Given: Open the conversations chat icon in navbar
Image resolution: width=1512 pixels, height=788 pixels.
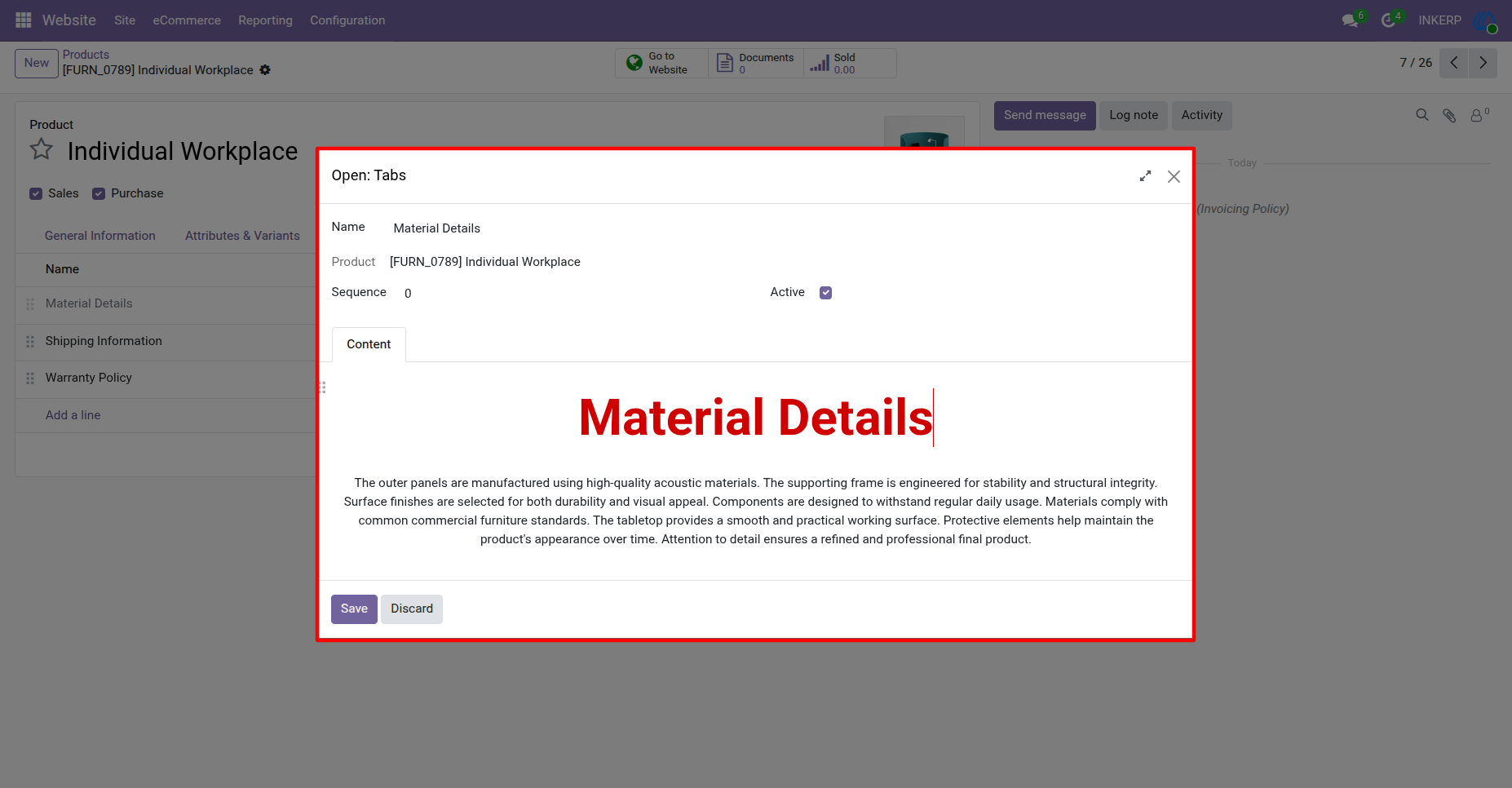Looking at the screenshot, I should (x=1352, y=20).
